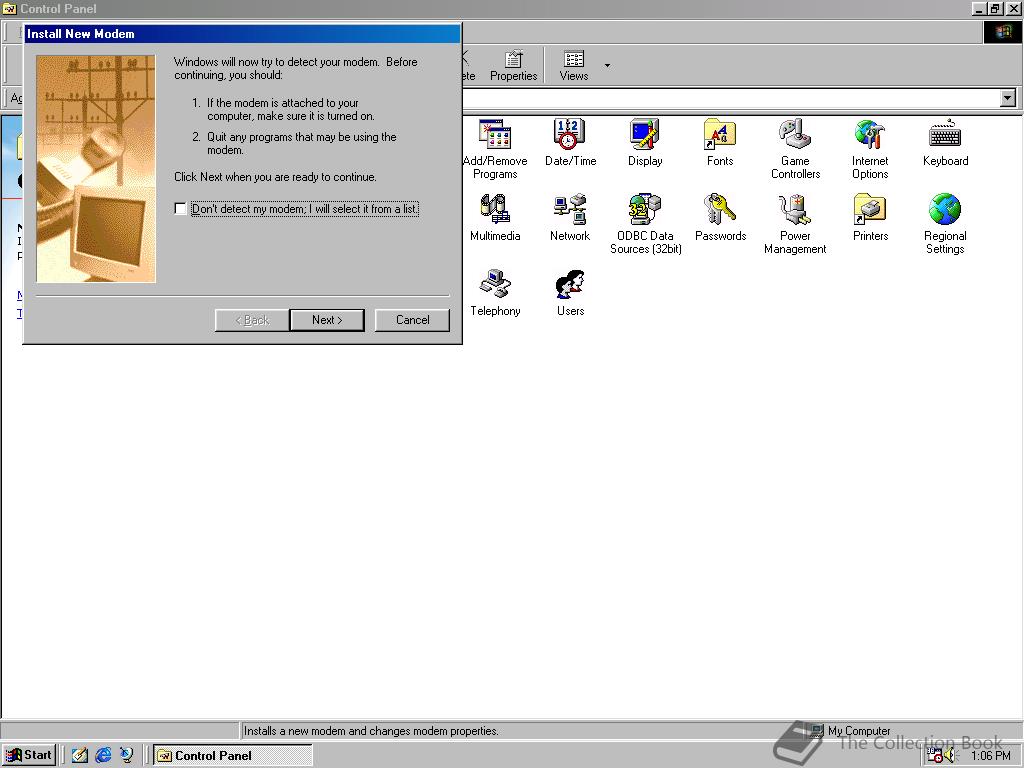The height and width of the screenshot is (768, 1024).
Task: Open ODBC Data Sources (32bit) icon
Action: point(645,224)
